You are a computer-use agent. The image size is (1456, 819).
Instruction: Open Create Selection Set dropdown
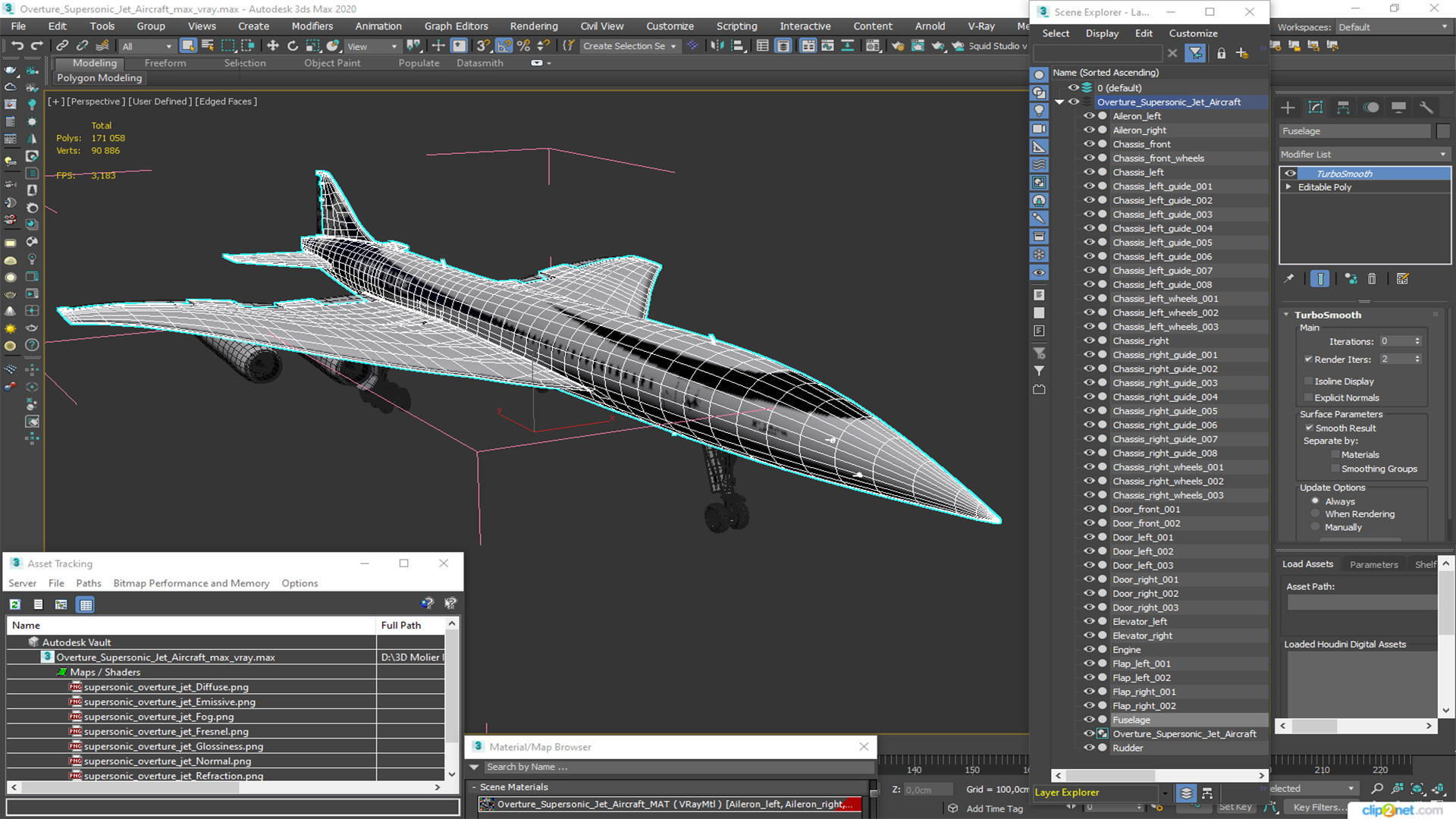[x=629, y=46]
